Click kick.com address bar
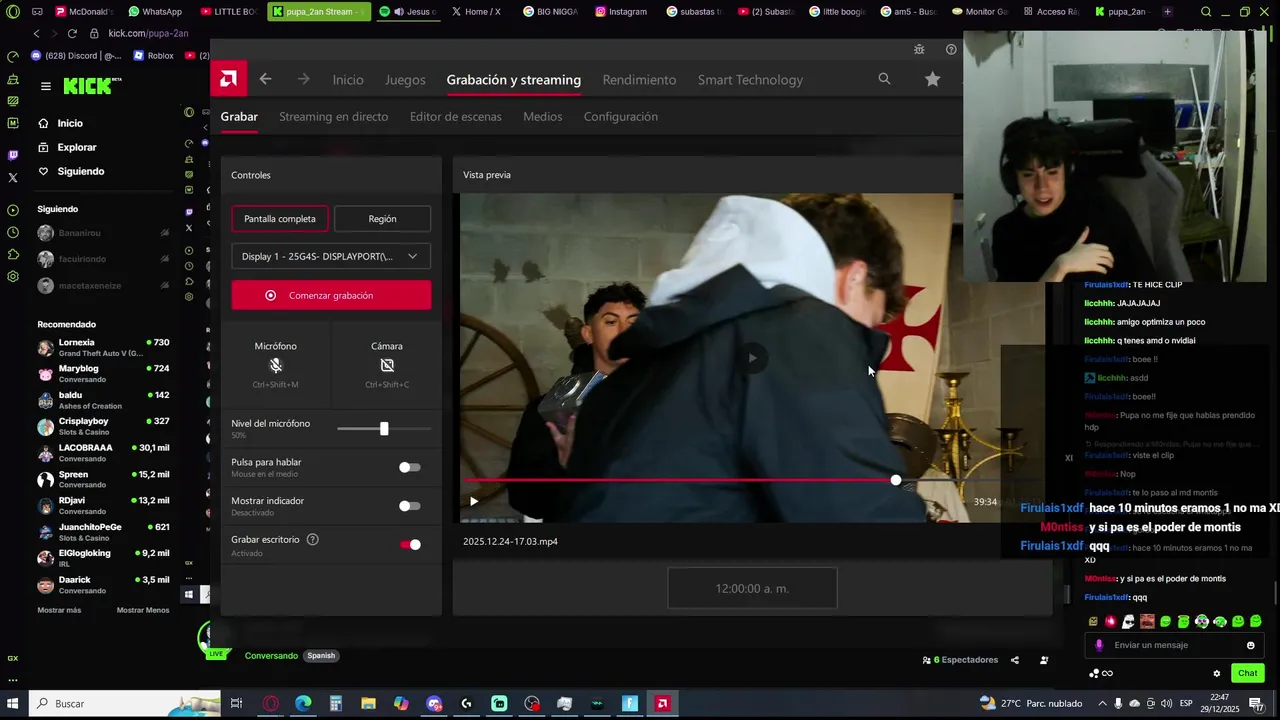Viewport: 1280px width, 720px height. coord(147,33)
